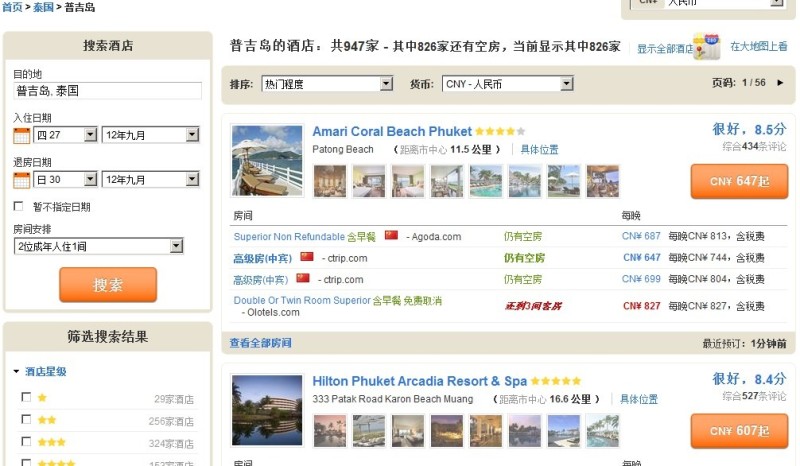Collapse the 酒店星级 filter section arrow

point(17,372)
